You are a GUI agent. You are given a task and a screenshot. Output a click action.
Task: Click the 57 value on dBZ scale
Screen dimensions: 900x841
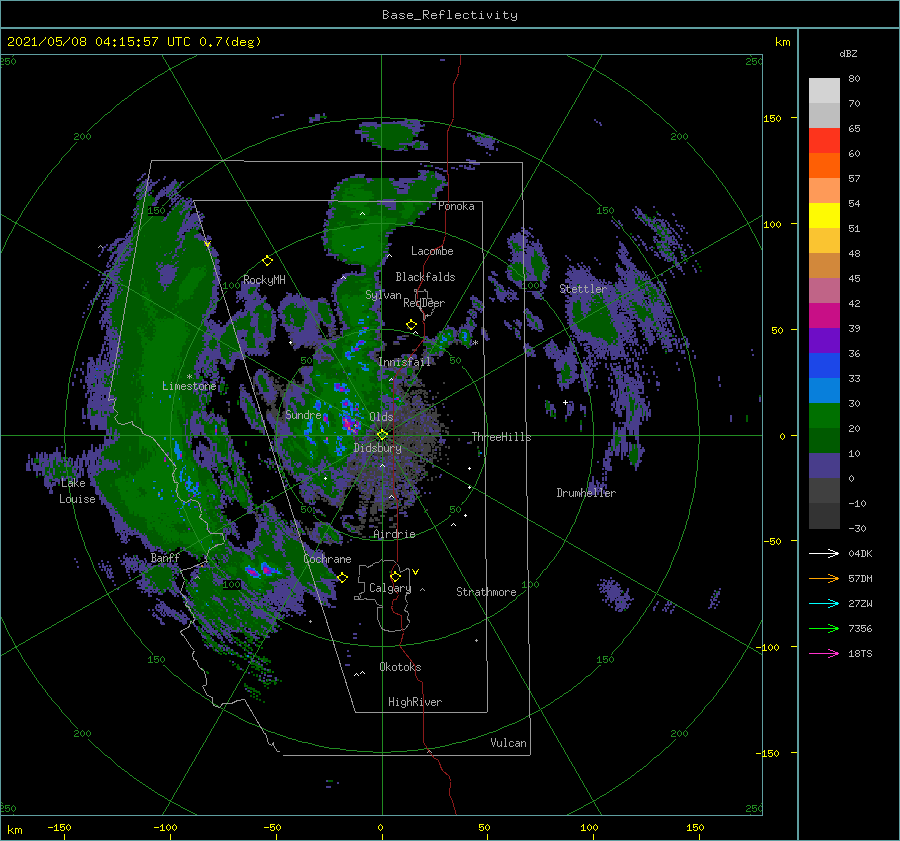coord(854,179)
